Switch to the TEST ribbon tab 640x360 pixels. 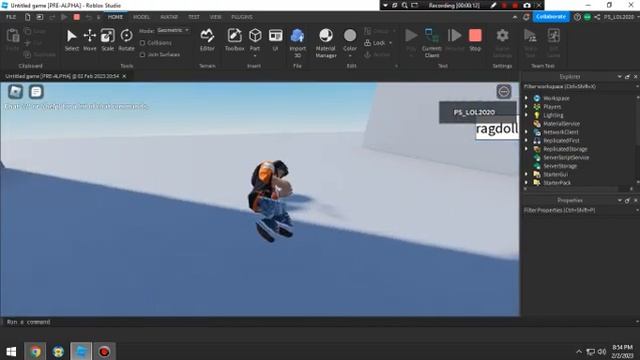tap(194, 17)
